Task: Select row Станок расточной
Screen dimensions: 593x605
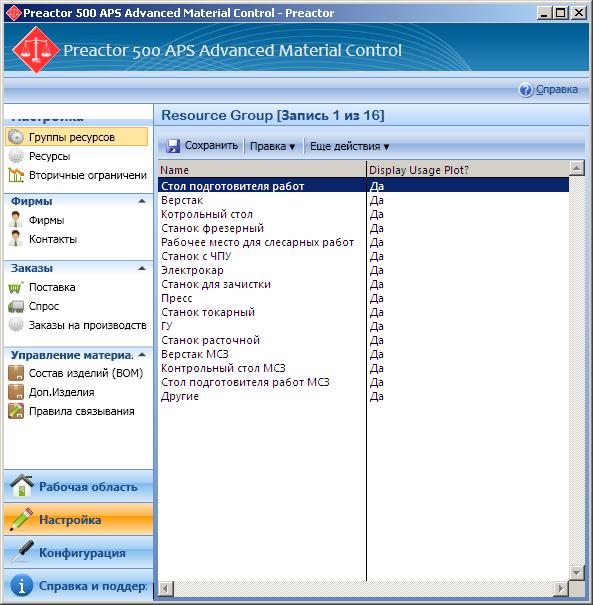Action: click(363, 340)
